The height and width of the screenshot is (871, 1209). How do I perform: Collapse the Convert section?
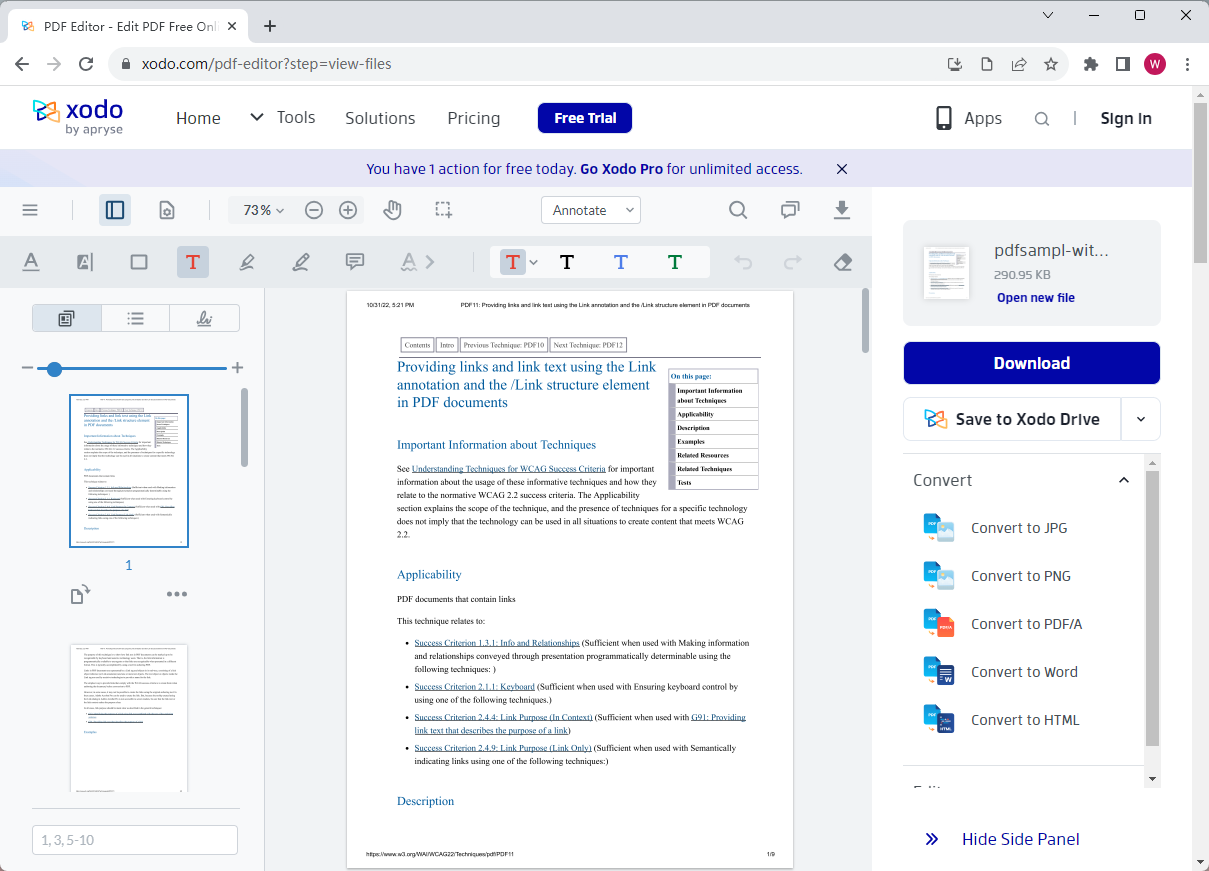point(1124,480)
